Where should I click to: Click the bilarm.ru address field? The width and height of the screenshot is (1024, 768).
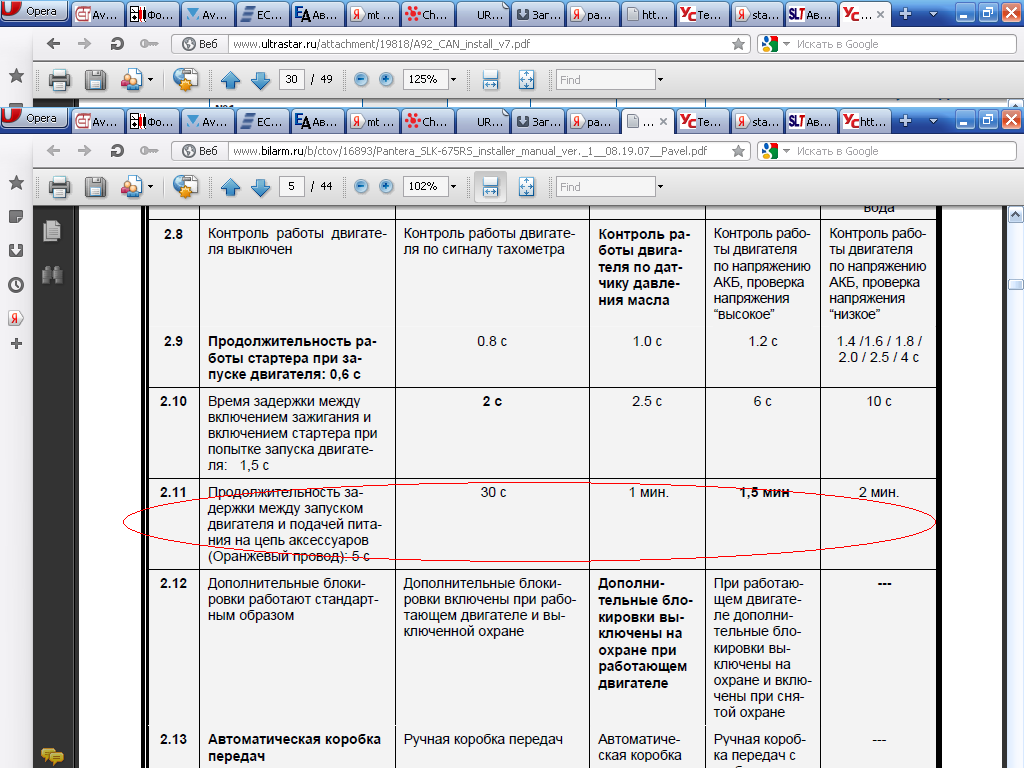click(x=479, y=152)
